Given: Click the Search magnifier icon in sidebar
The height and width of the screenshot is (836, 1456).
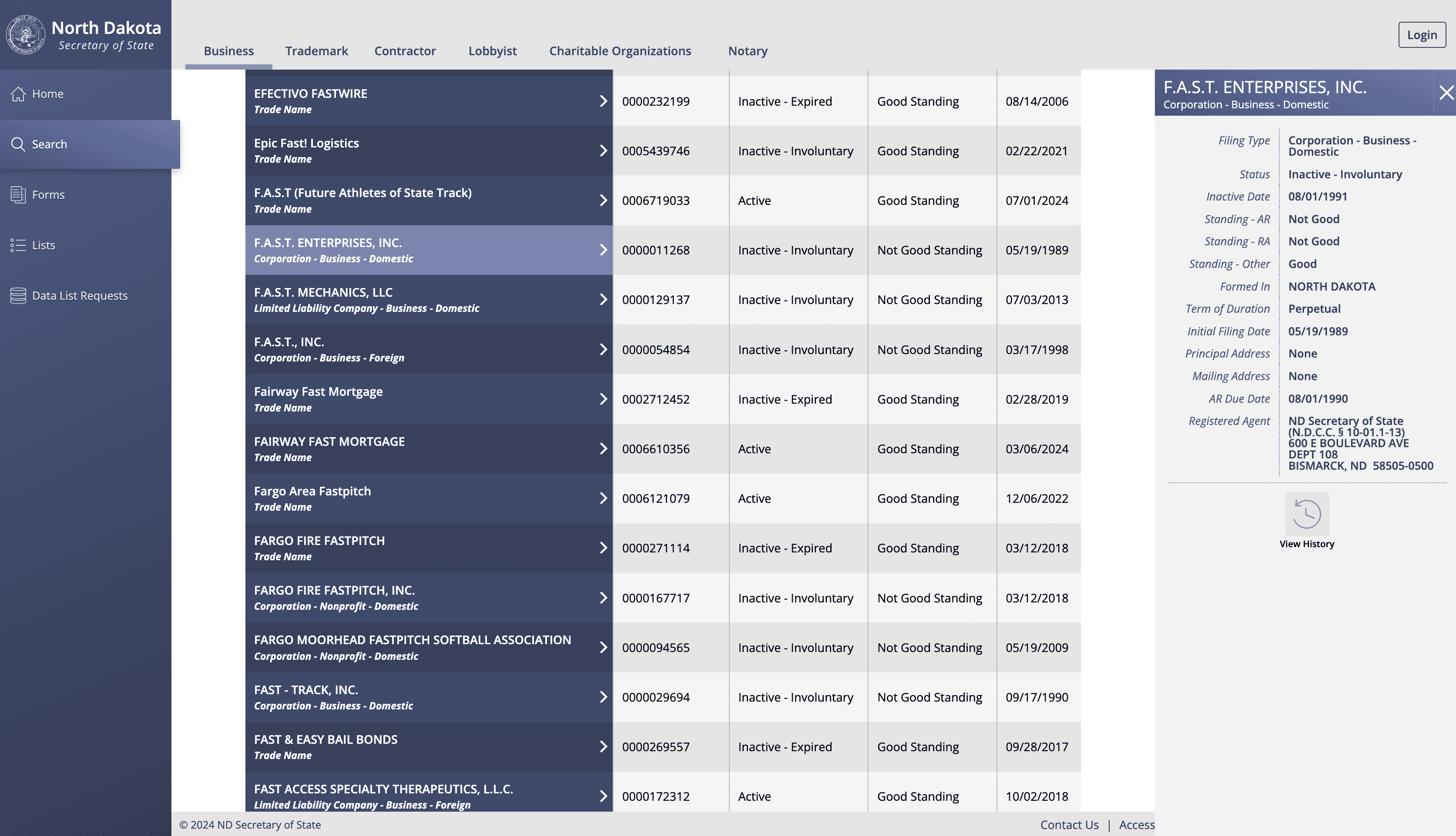Looking at the screenshot, I should (18, 144).
